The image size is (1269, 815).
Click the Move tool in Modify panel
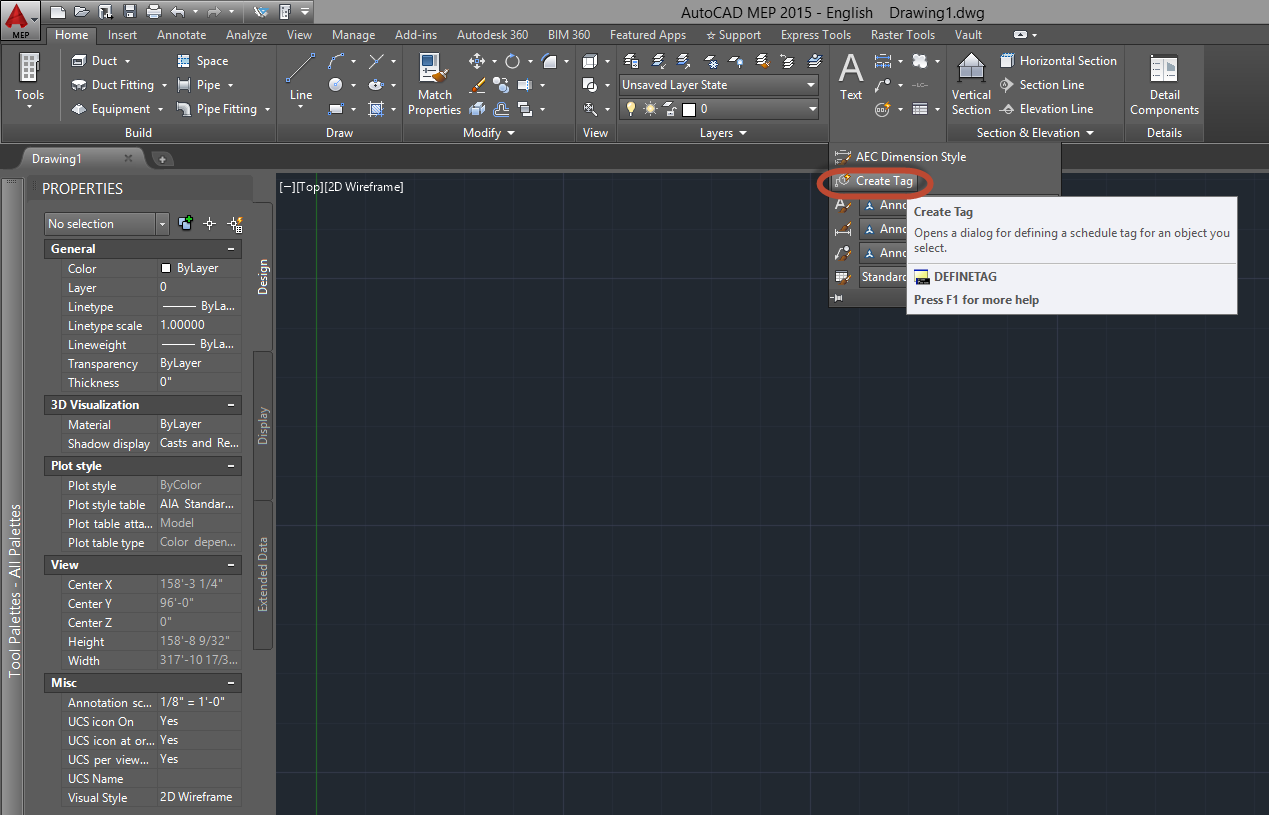click(x=479, y=60)
